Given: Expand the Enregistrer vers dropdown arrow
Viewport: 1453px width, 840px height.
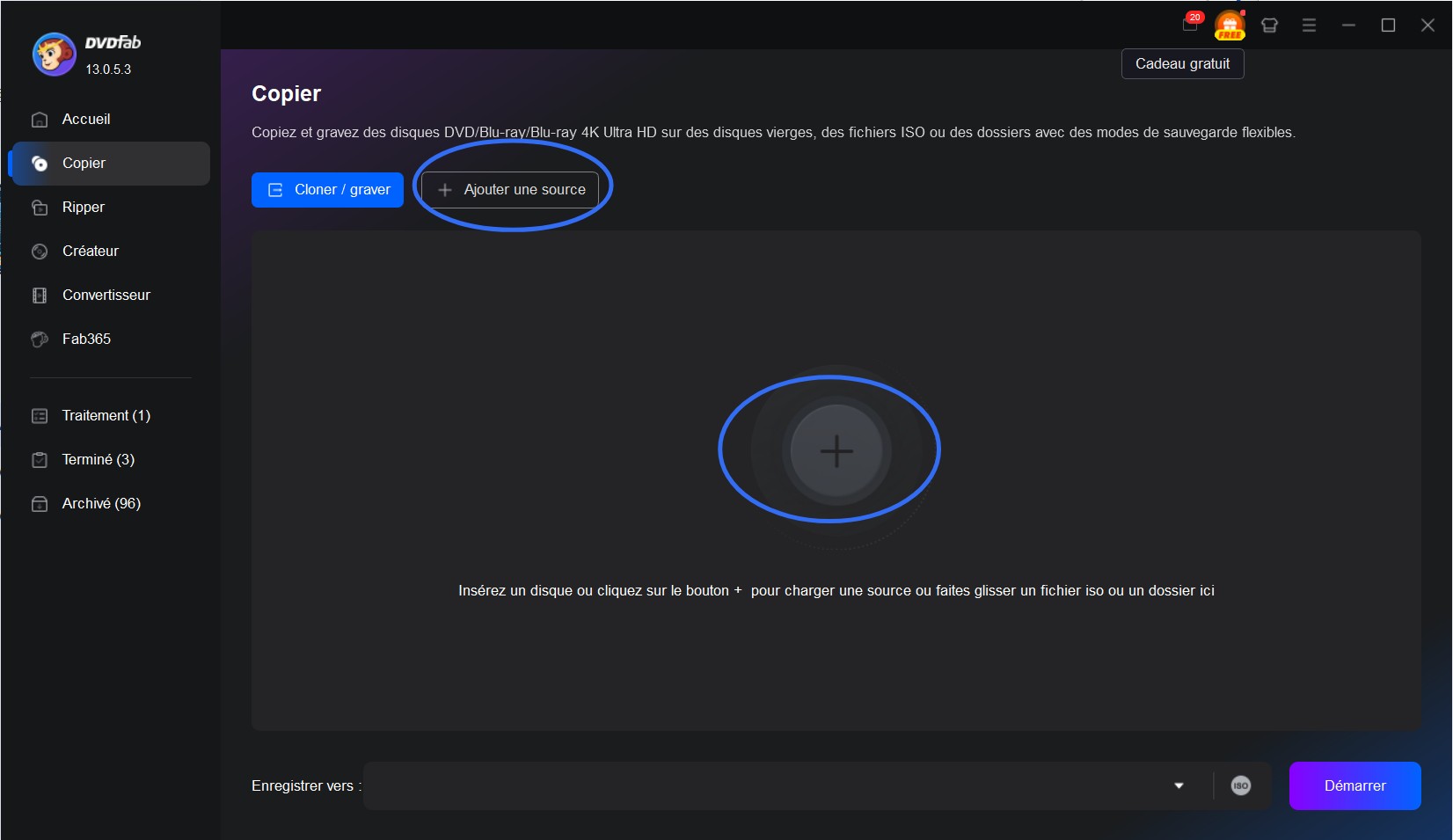Looking at the screenshot, I should pyautogui.click(x=1179, y=785).
